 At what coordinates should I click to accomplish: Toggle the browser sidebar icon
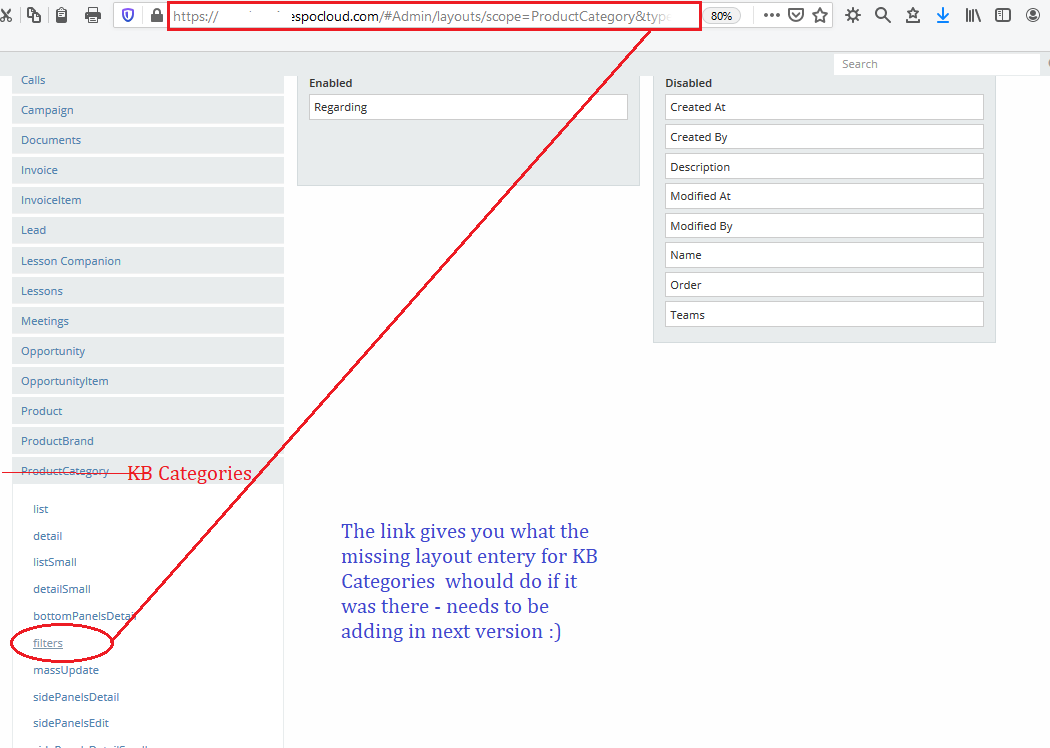click(x=1003, y=15)
